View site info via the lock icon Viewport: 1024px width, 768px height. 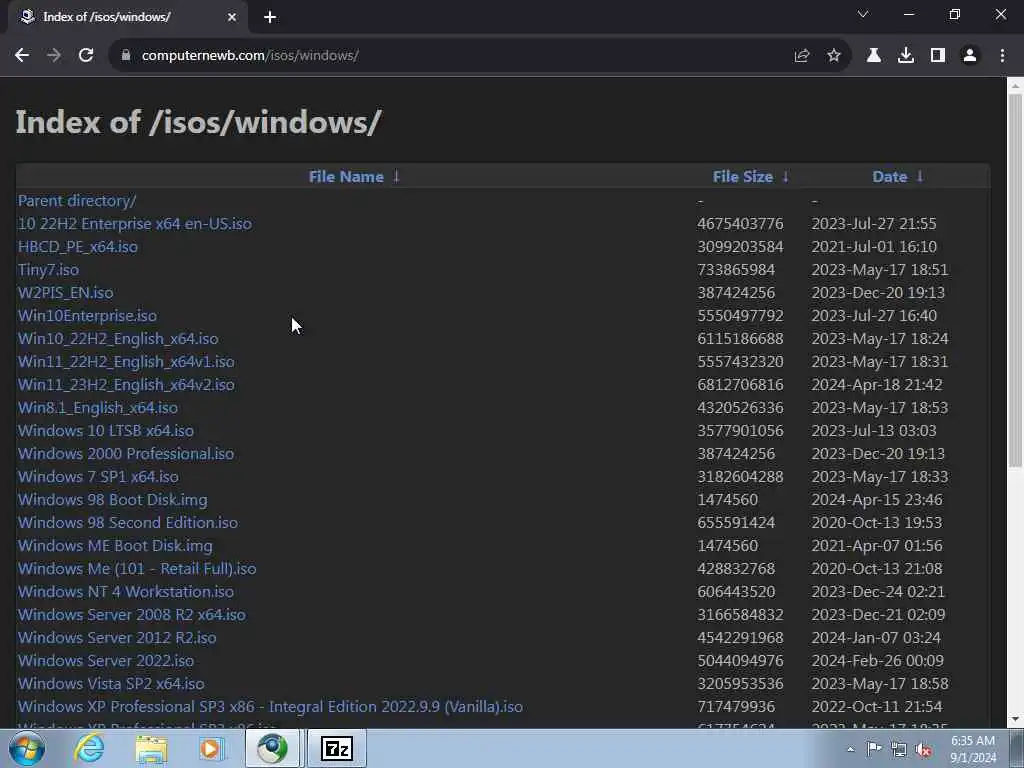(x=126, y=56)
